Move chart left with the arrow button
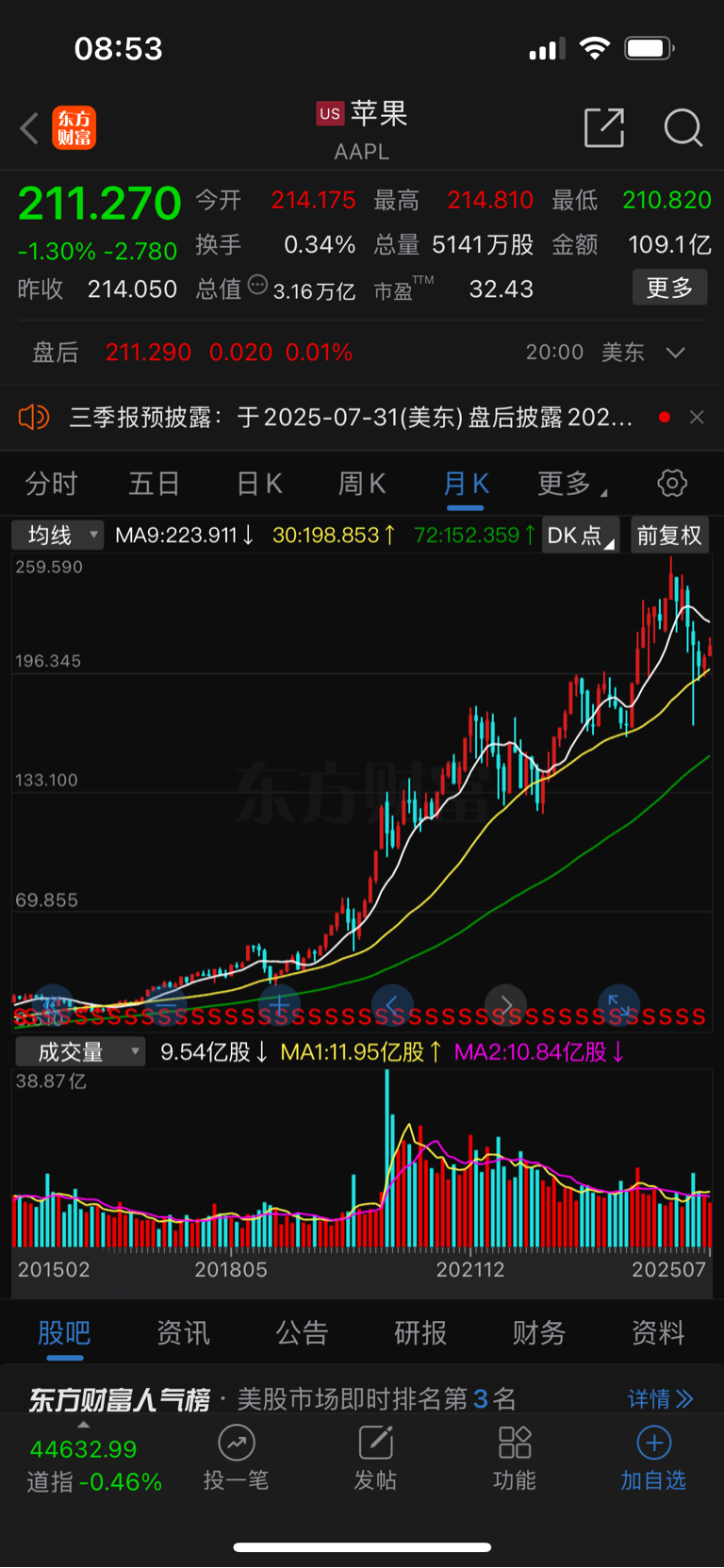 click(392, 1005)
